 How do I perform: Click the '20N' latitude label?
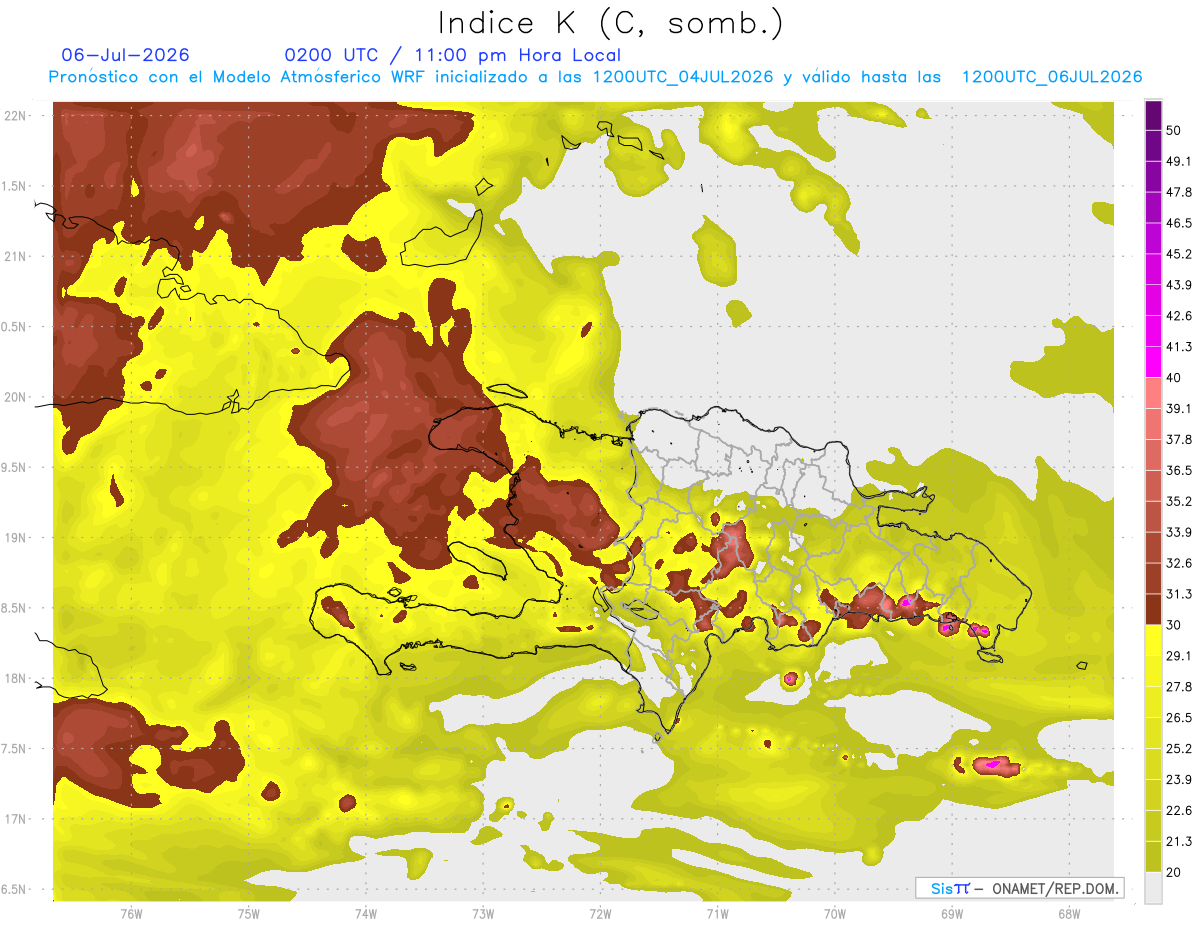click(x=17, y=397)
